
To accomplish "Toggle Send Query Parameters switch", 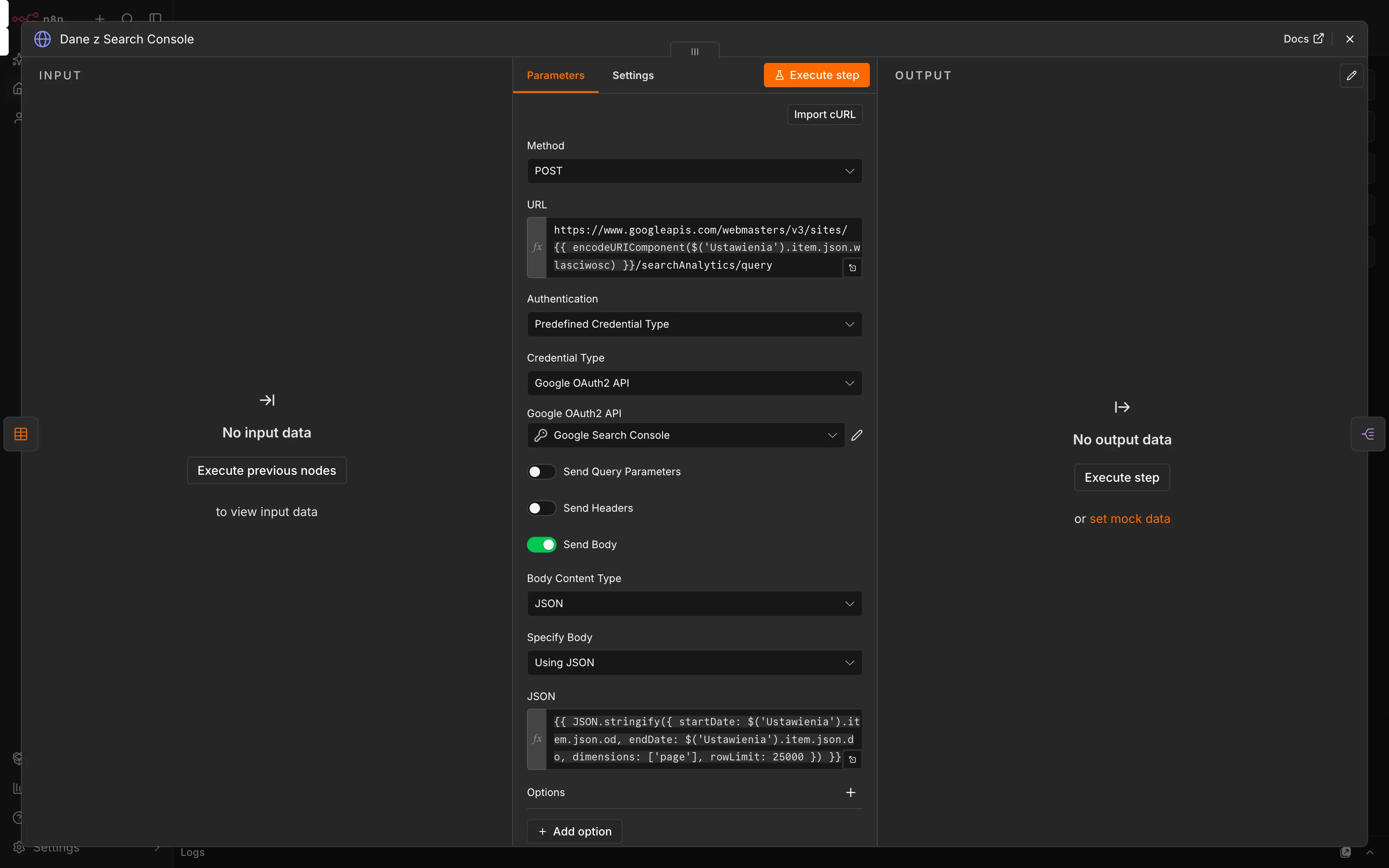I will coord(541,471).
